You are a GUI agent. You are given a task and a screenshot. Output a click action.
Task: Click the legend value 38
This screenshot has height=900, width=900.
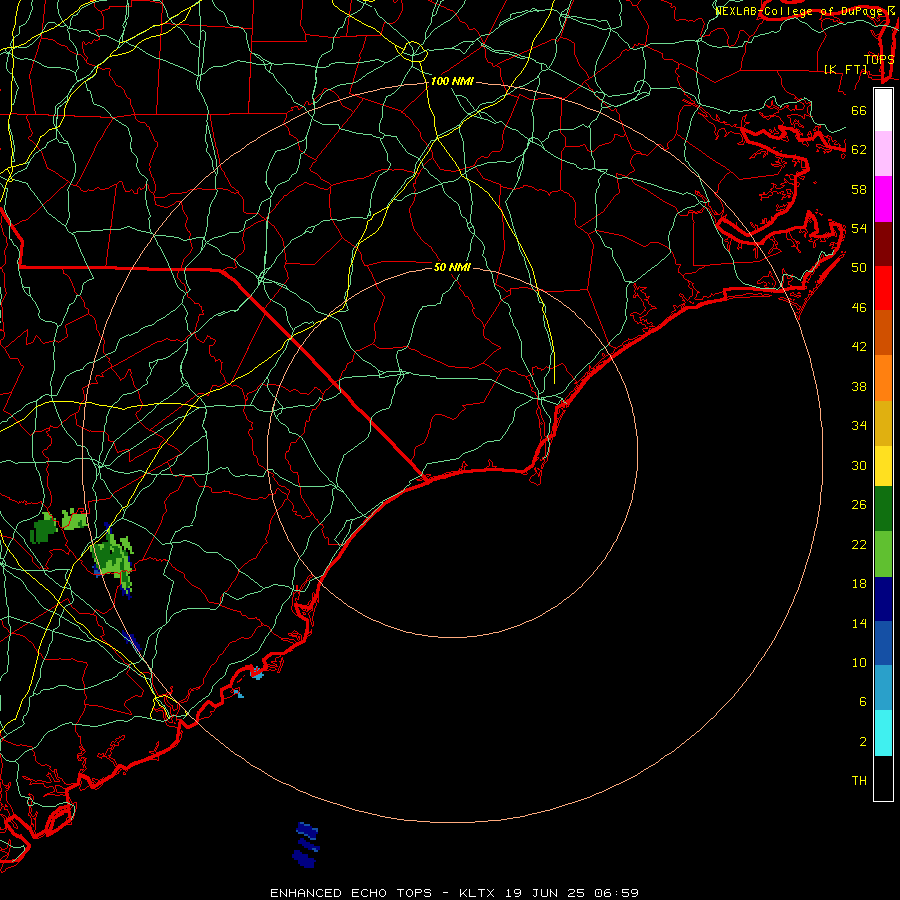[859, 387]
